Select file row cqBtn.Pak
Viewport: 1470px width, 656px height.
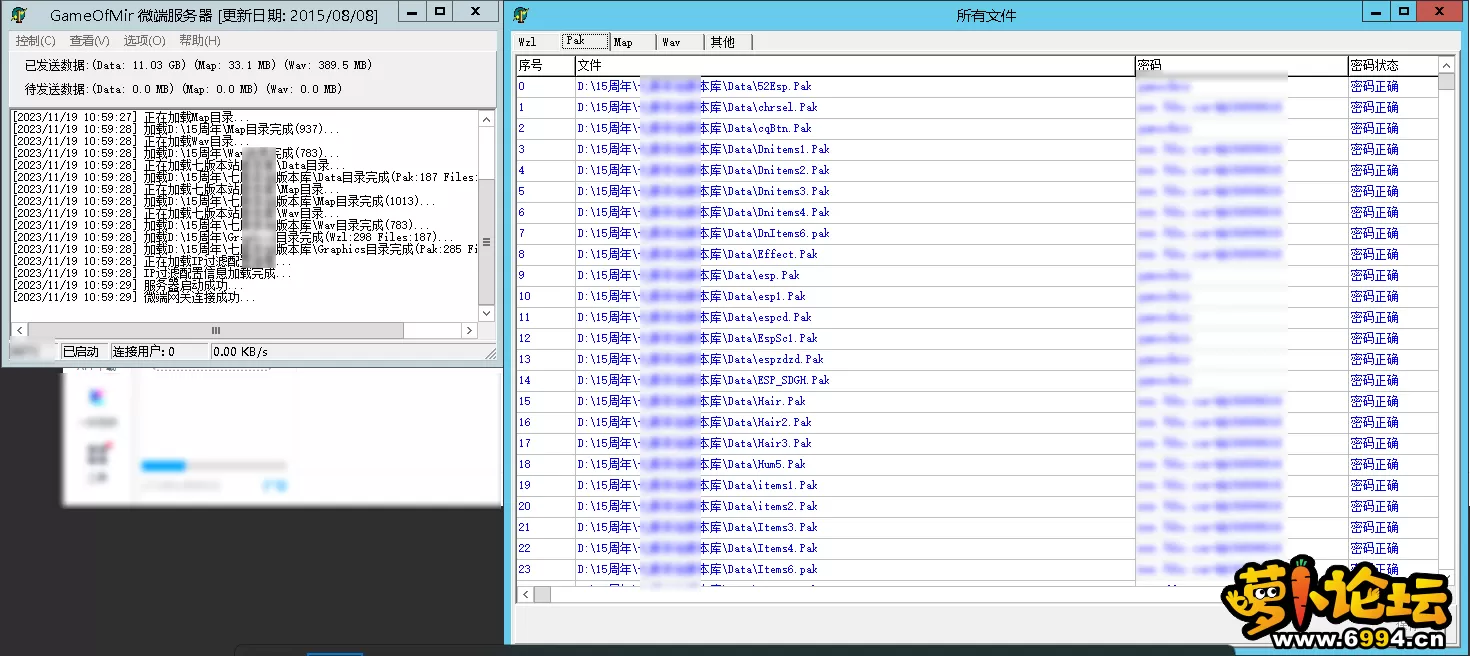977,128
